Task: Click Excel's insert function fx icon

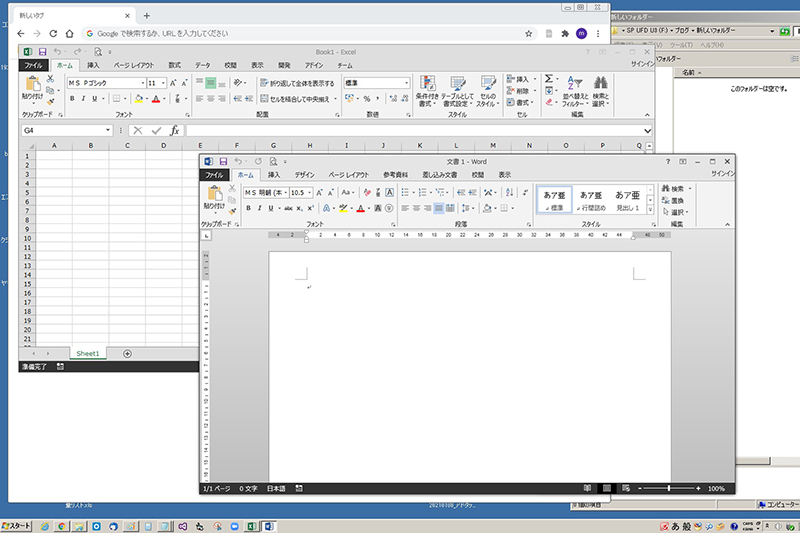Action: point(174,131)
